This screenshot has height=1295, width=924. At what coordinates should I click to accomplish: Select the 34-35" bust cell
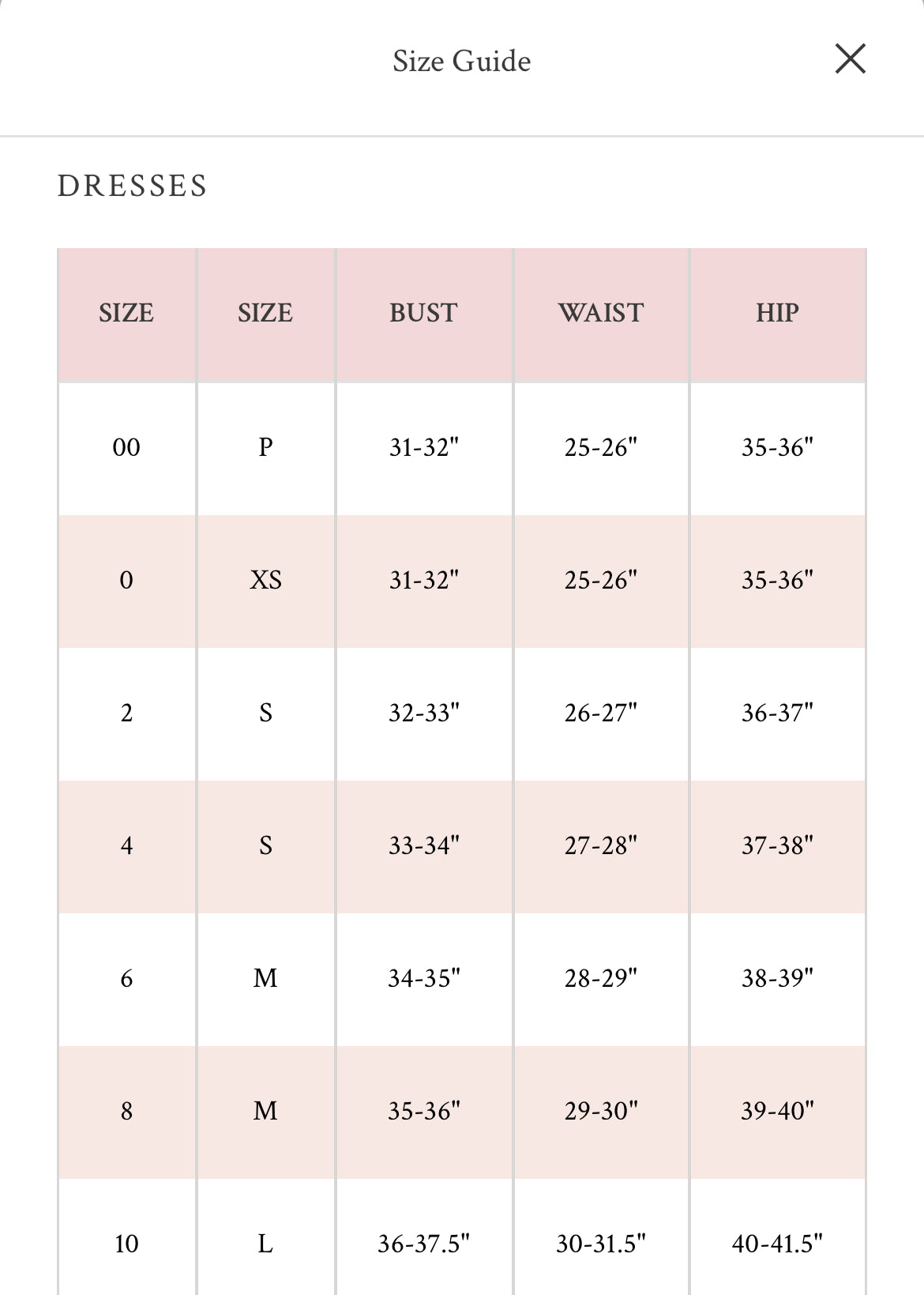423,978
